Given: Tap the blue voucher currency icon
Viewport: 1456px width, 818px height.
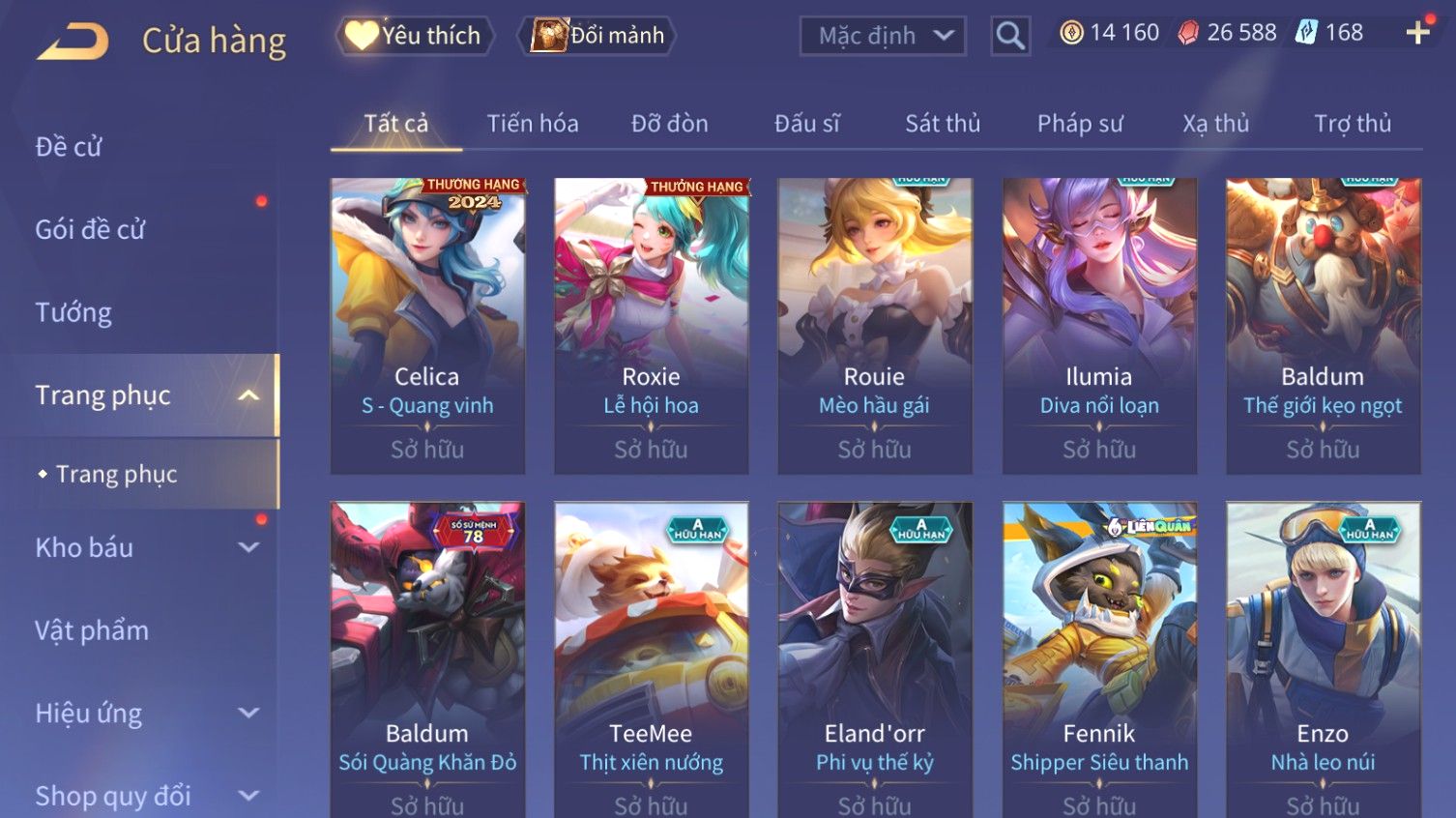Looking at the screenshot, I should tap(1306, 33).
